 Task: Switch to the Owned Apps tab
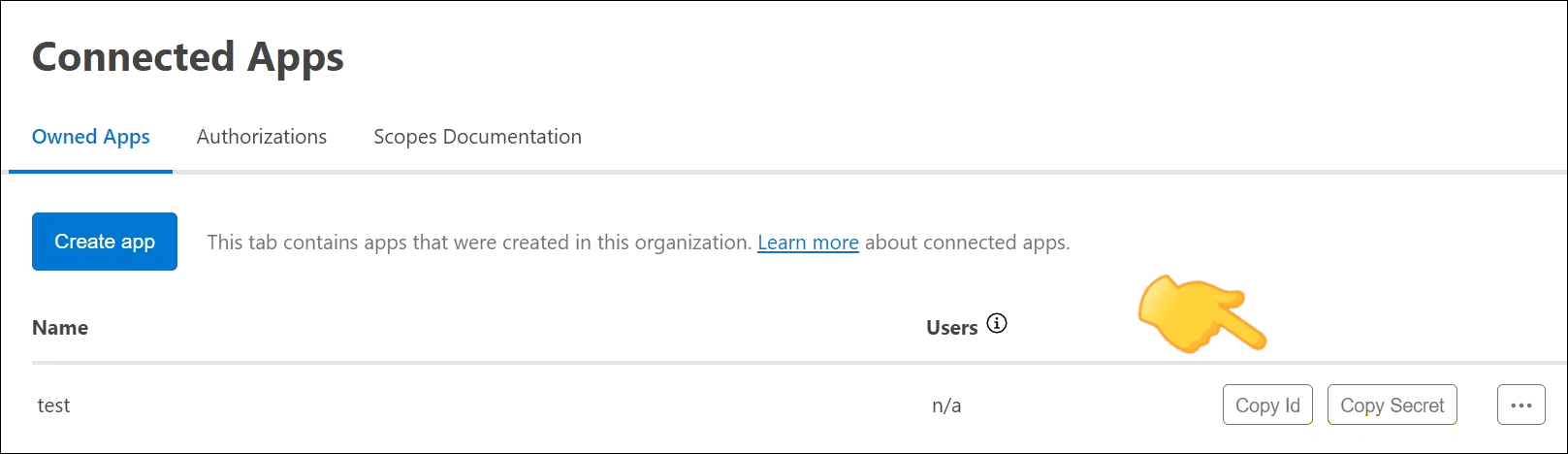pos(91,137)
